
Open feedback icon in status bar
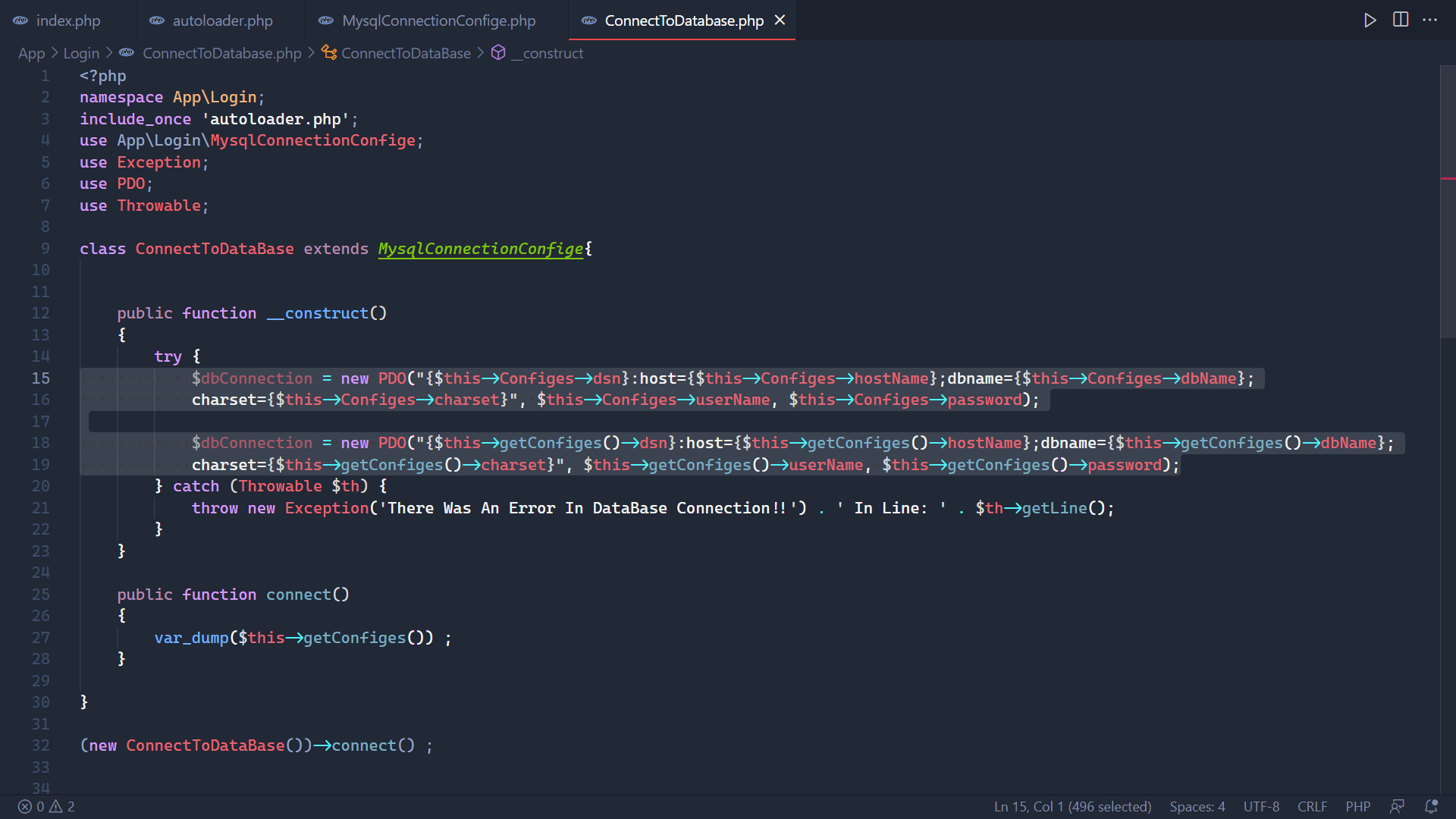[x=1397, y=807]
